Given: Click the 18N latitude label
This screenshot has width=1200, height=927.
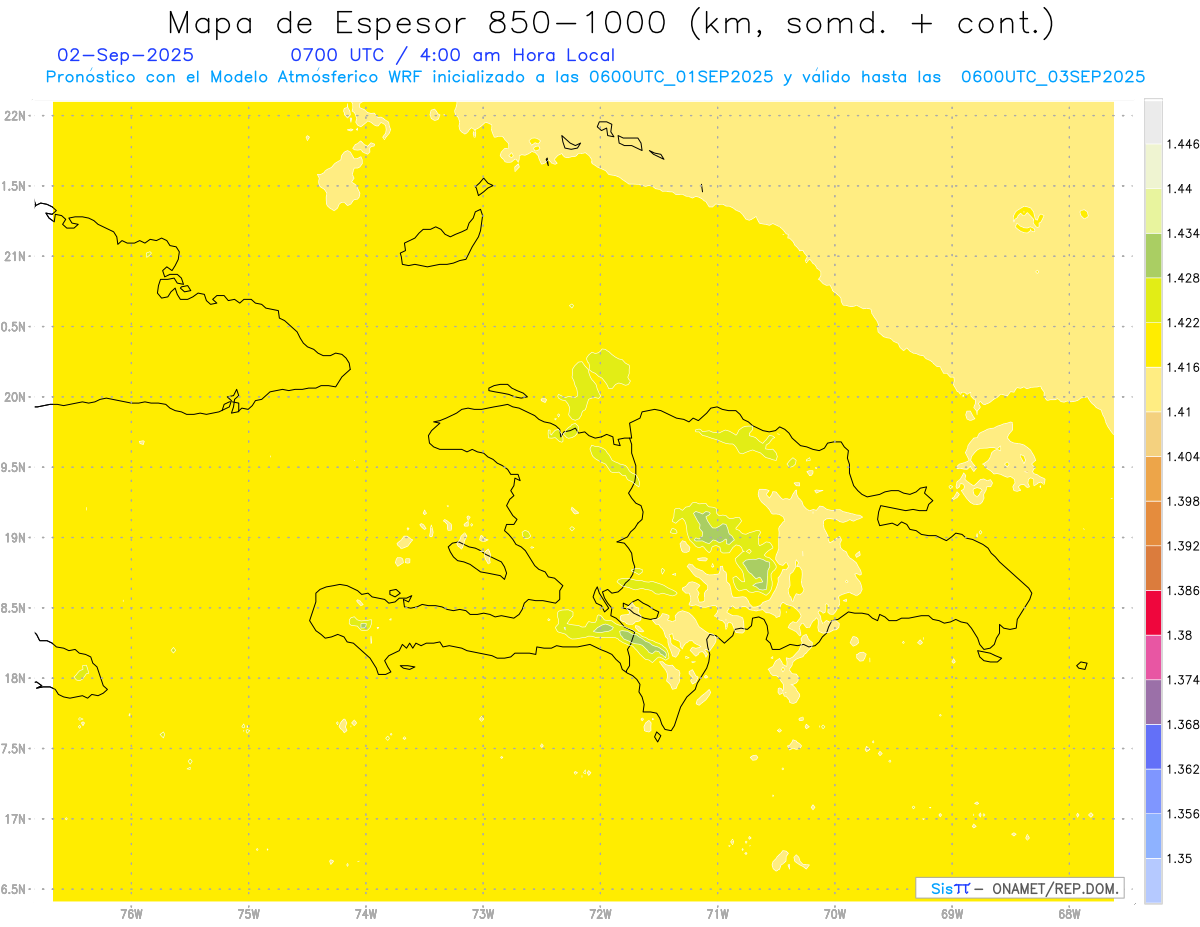Looking at the screenshot, I should coord(15,679).
